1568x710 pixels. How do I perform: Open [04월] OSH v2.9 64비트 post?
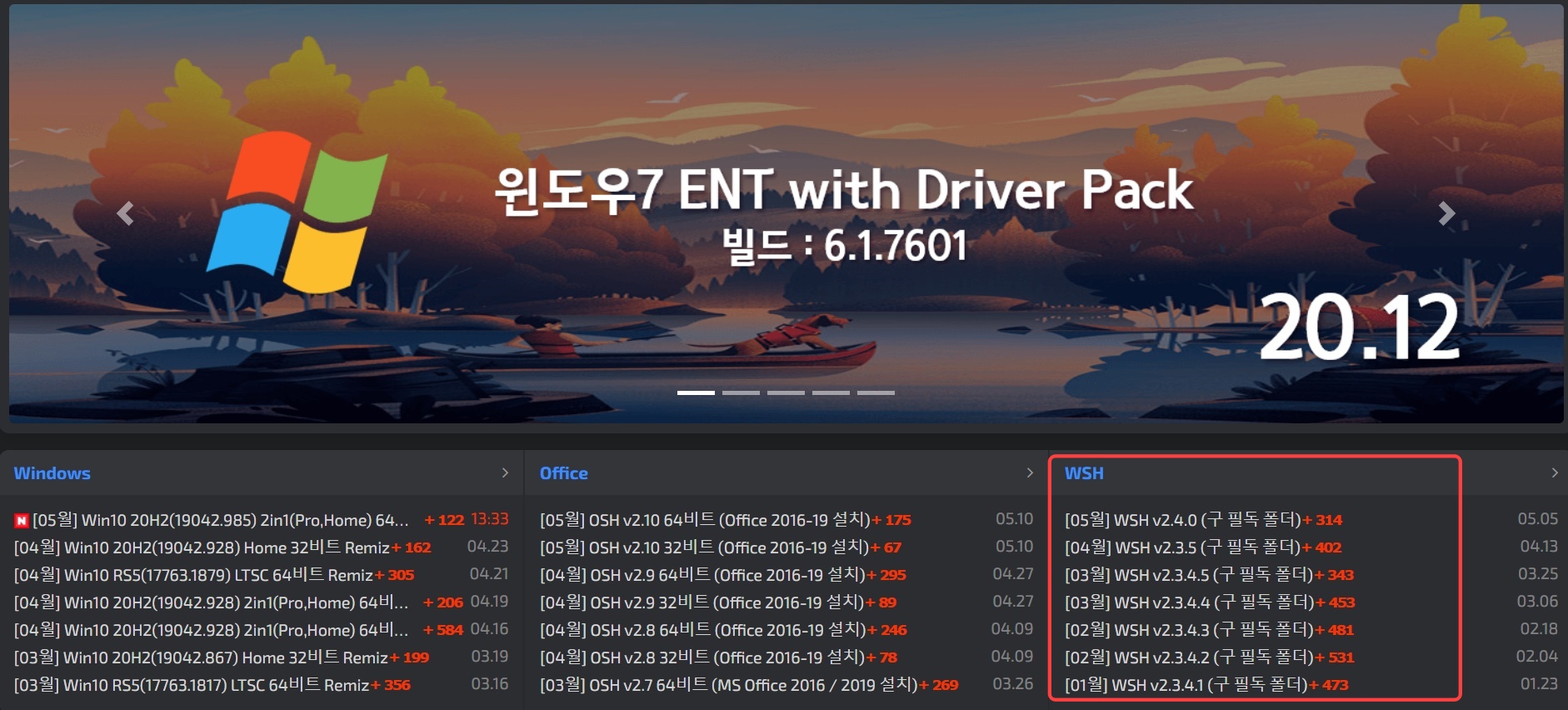pyautogui.click(x=702, y=575)
